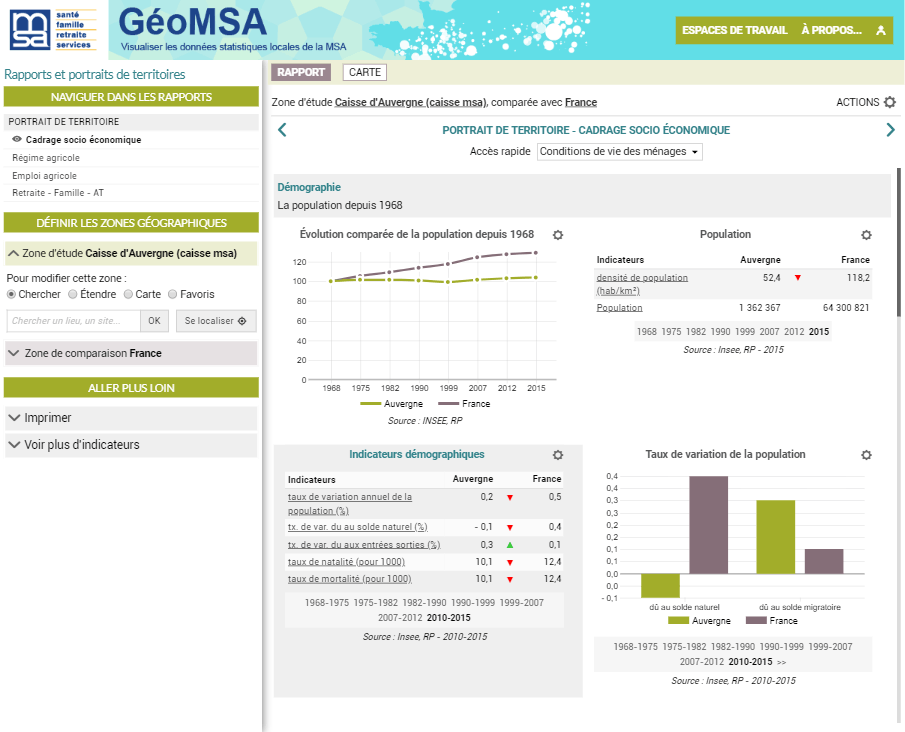The image size is (905, 732).
Task: Open the Population indicator link
Action: click(x=619, y=308)
